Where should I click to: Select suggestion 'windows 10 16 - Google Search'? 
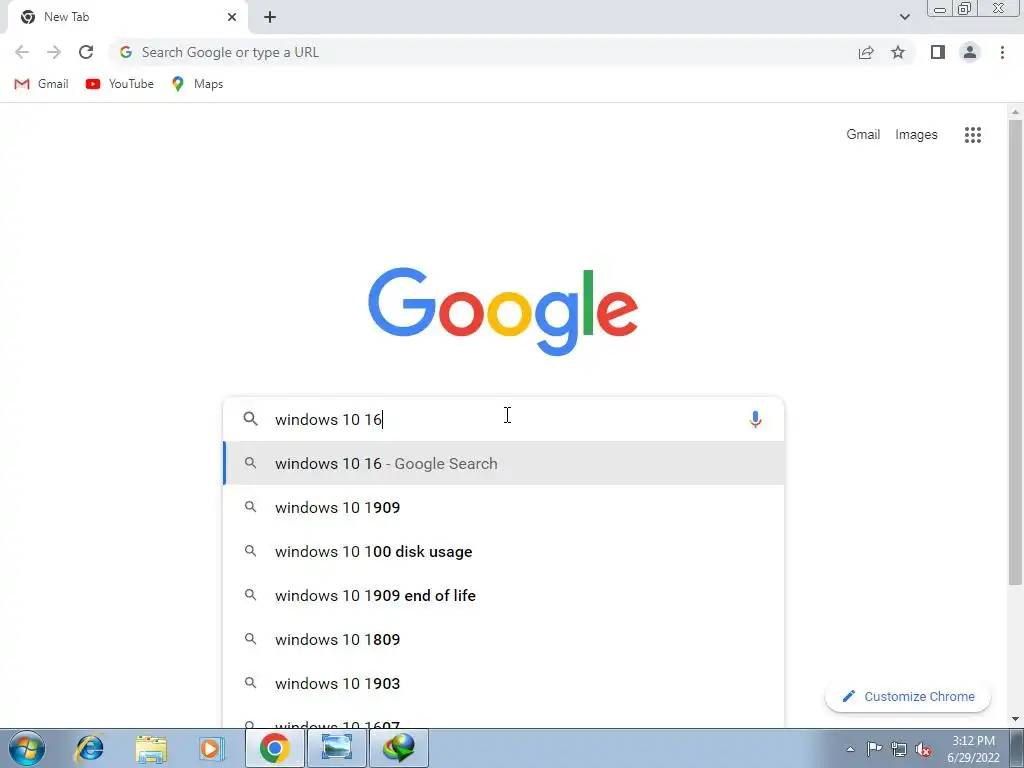503,463
